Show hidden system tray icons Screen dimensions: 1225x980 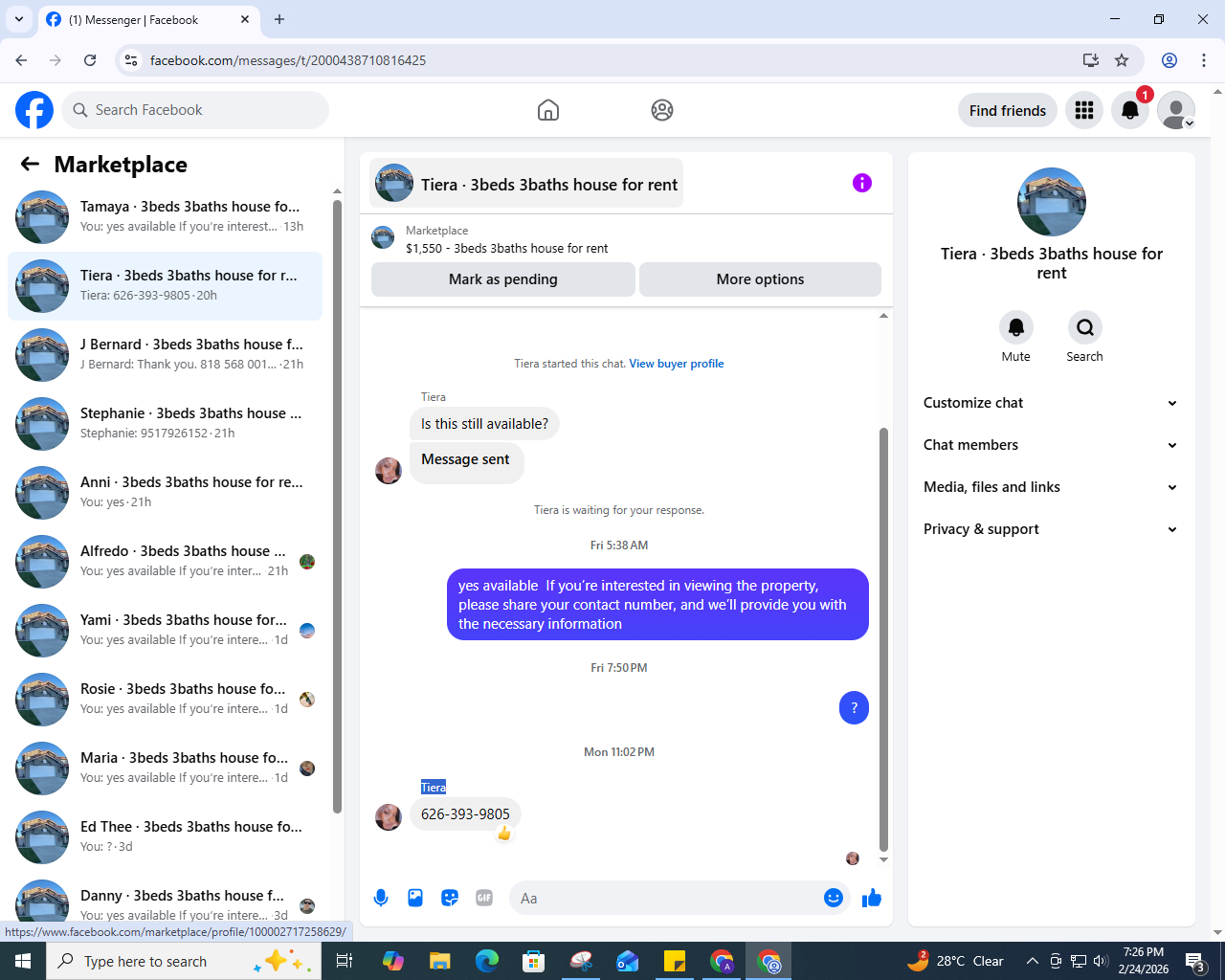[x=1033, y=961]
